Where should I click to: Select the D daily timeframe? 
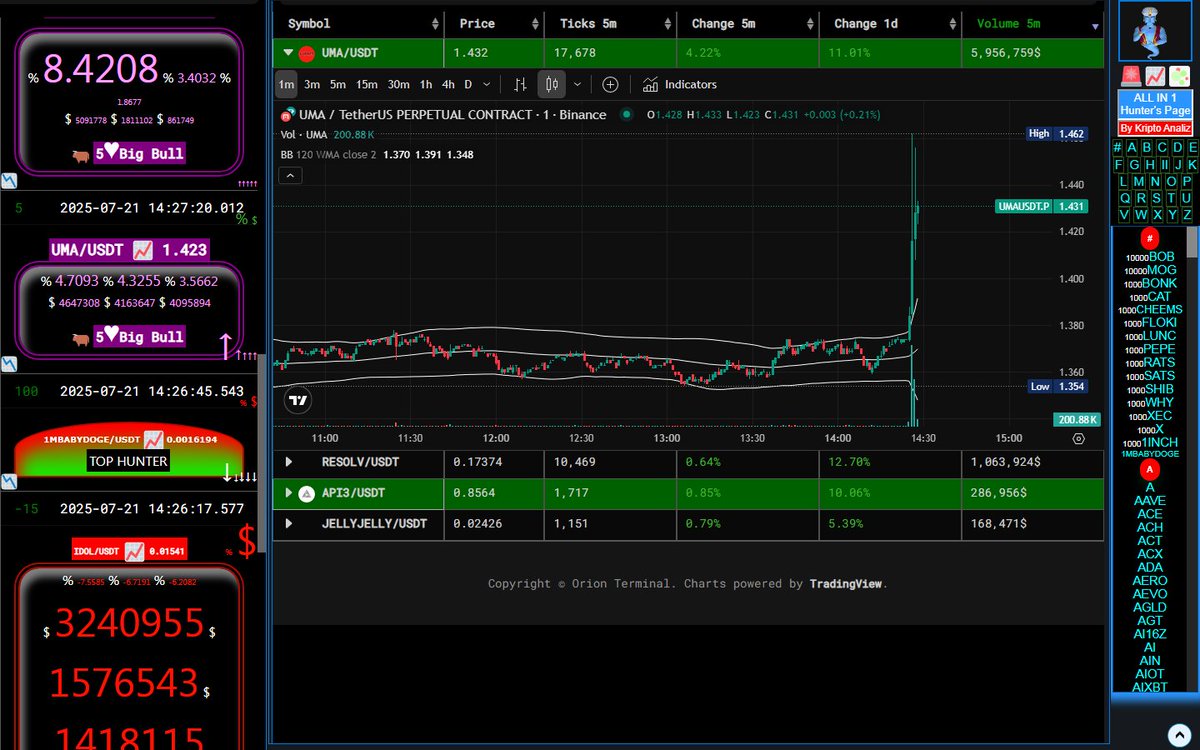point(468,85)
